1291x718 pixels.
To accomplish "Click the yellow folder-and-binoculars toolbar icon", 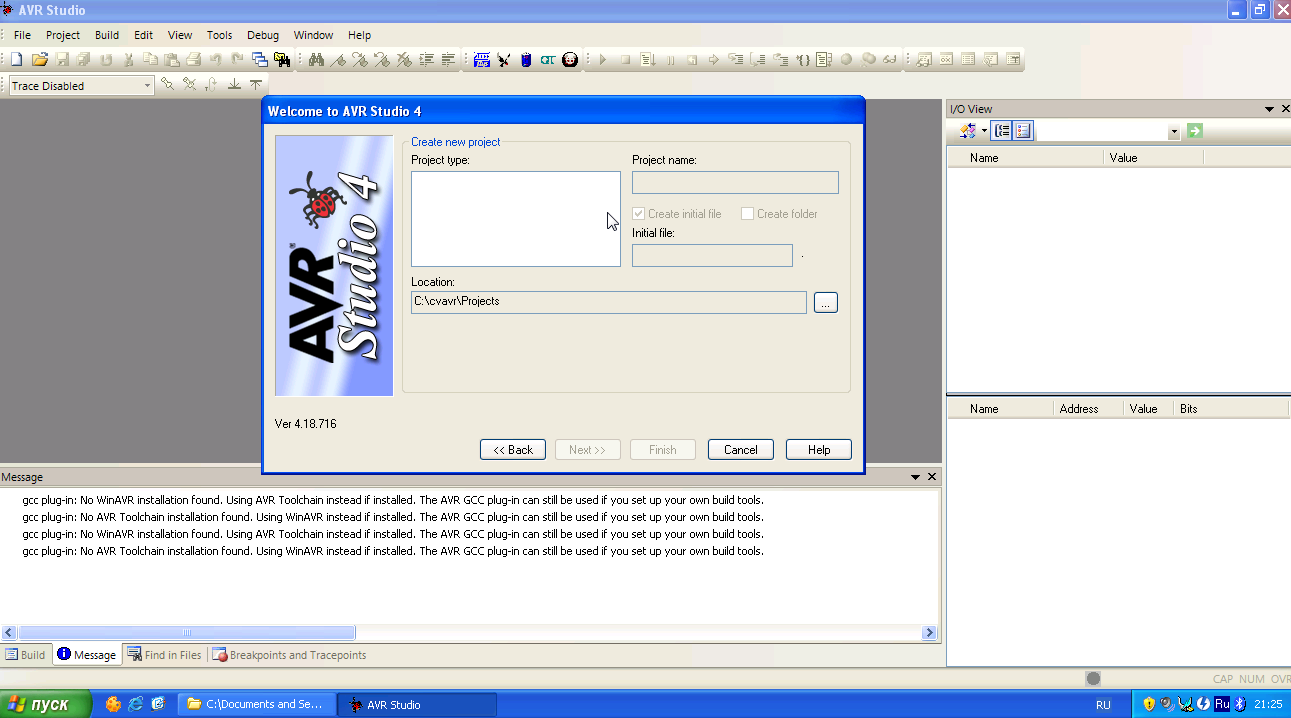I will pos(282,60).
